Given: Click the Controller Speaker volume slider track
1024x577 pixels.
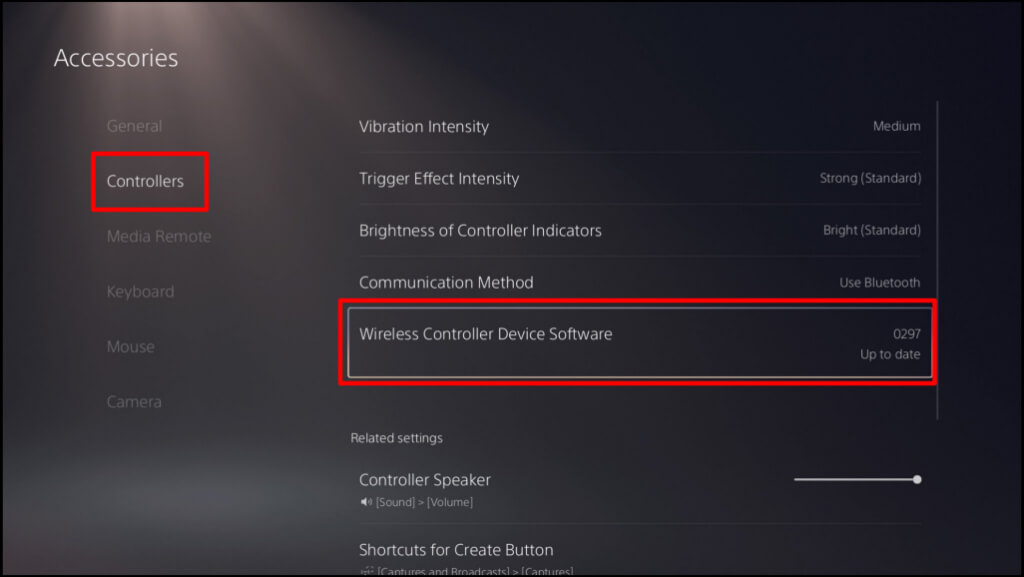Looking at the screenshot, I should [850, 480].
